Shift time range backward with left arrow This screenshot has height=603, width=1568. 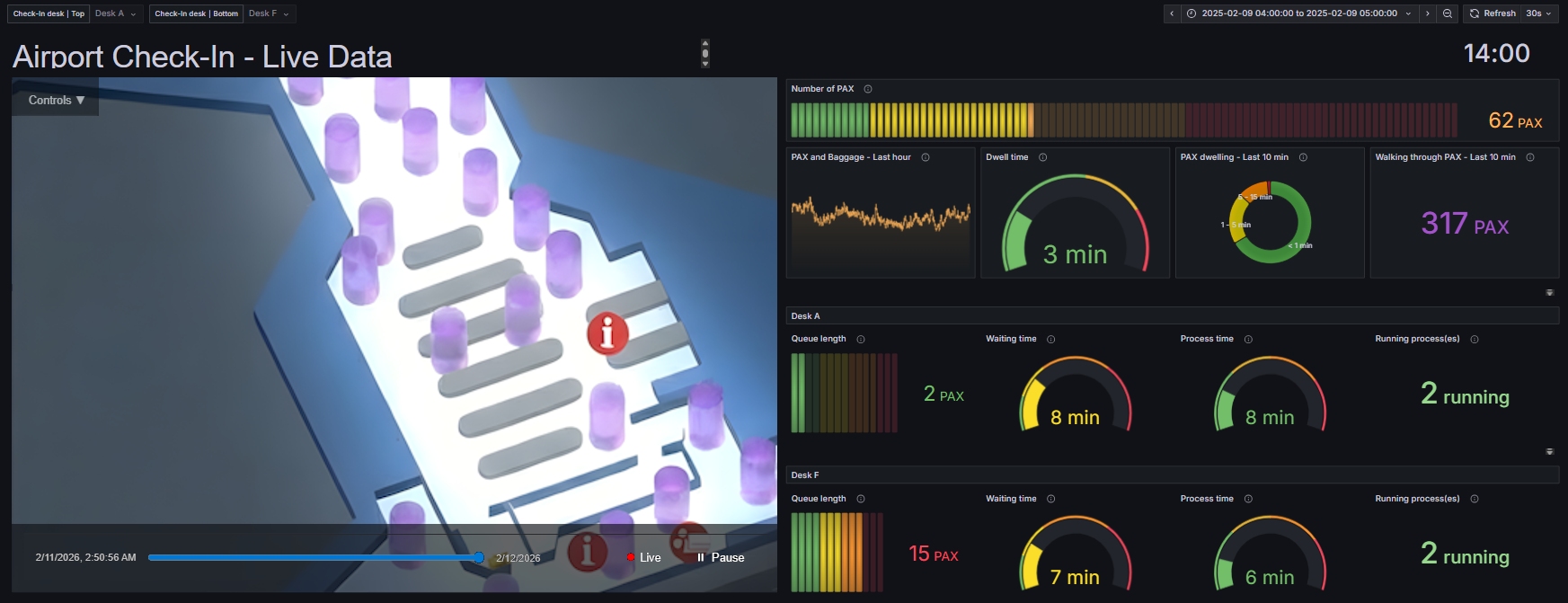coord(1172,13)
